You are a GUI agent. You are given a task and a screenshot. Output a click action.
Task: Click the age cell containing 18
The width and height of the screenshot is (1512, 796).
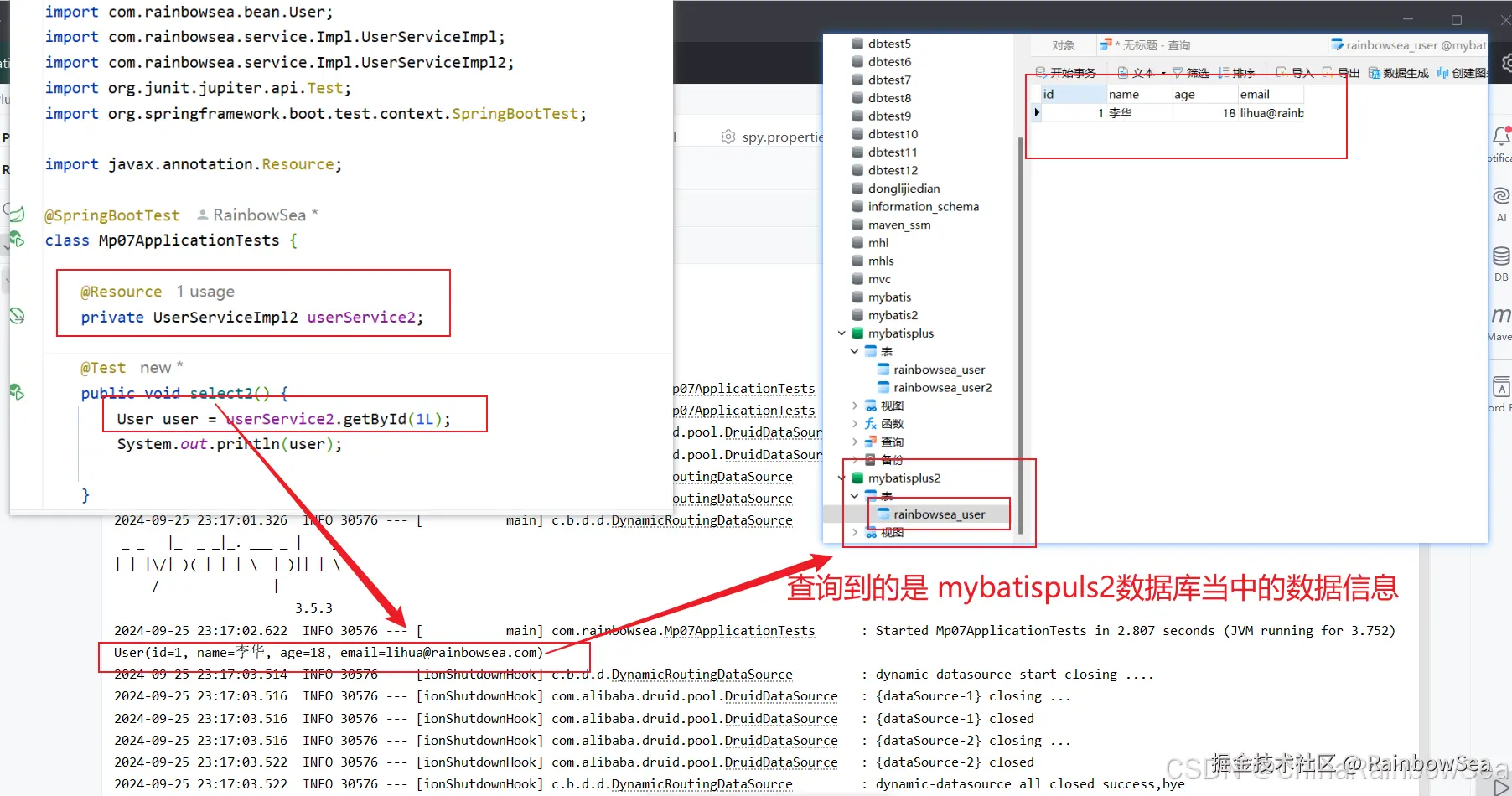(x=1205, y=113)
